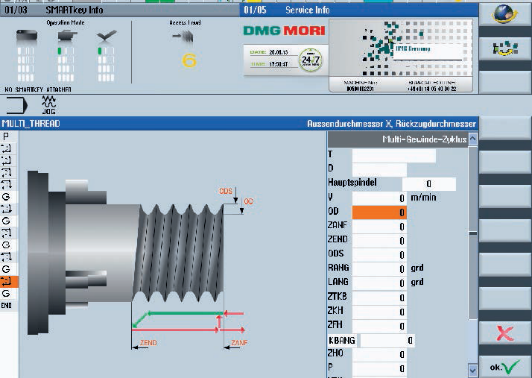Click the RANG angle input field

pyautogui.click(x=379, y=269)
